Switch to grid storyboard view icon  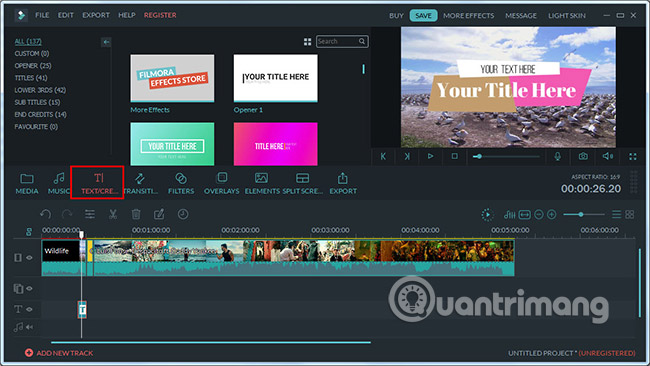630,215
